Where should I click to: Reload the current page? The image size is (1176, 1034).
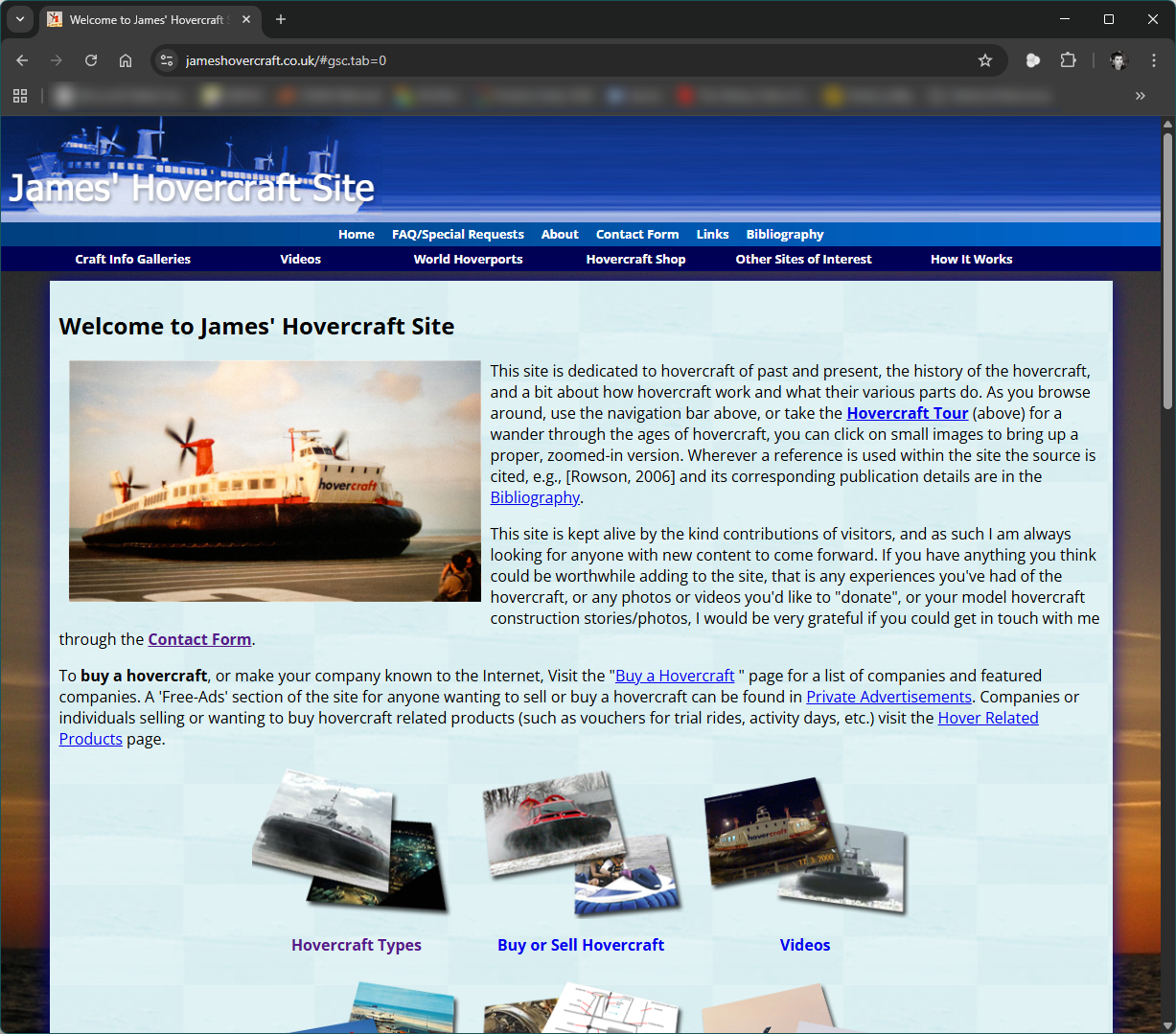coord(91,60)
